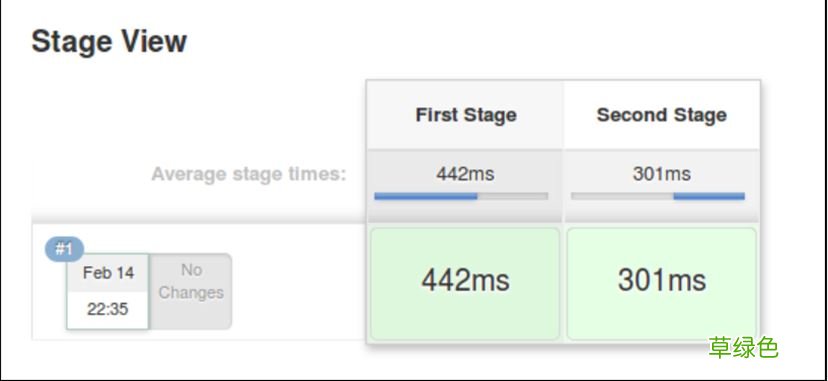
Task: Click the No Changes box for build #1
Action: point(191,291)
